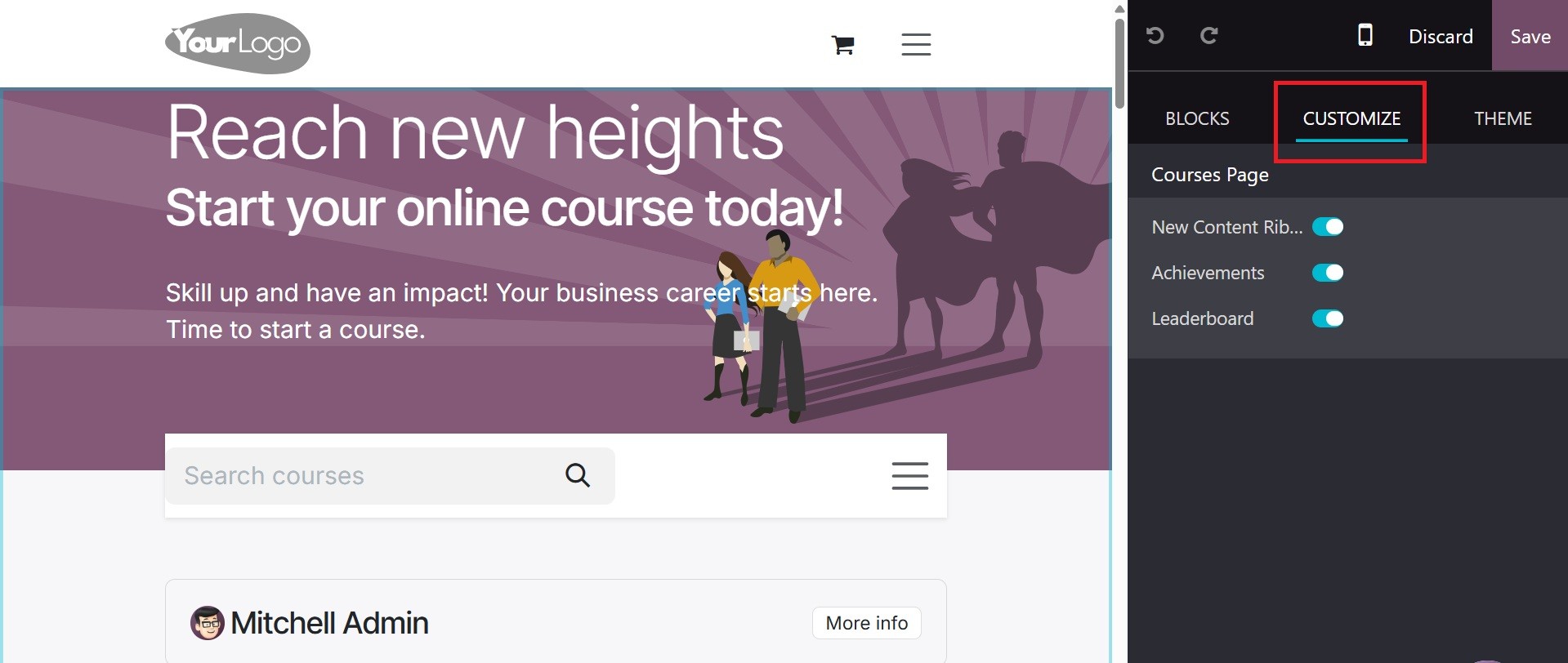
Task: Turn off the Achievements toggle
Action: [1328, 273]
